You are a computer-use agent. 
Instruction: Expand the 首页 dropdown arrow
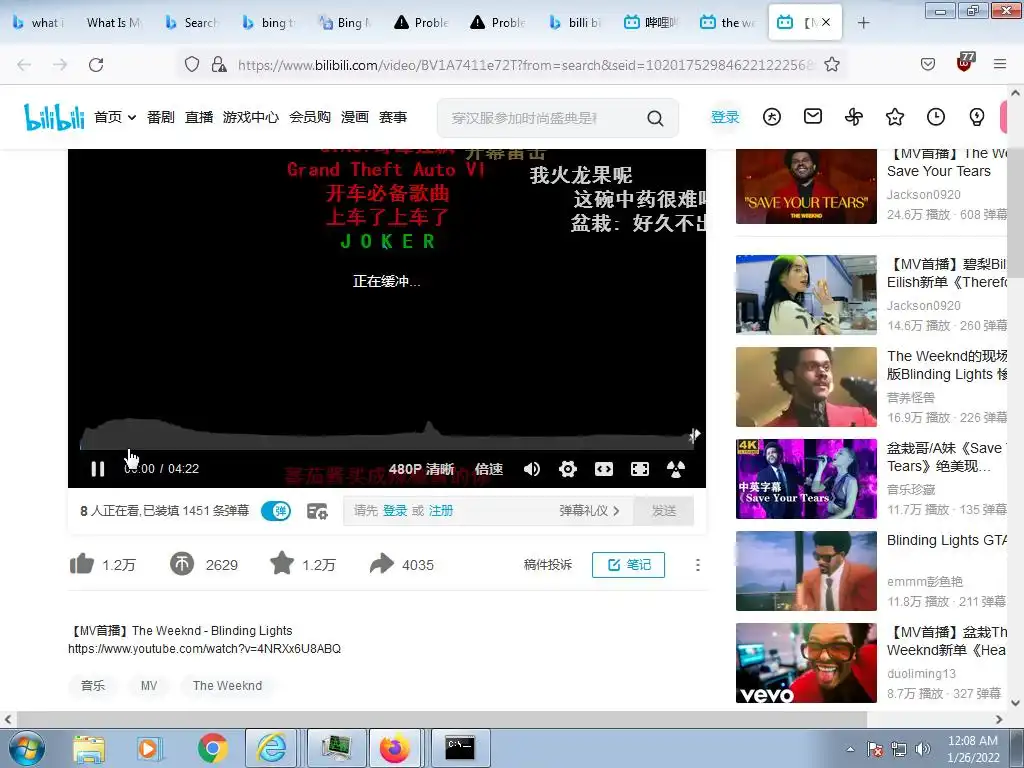[132, 118]
